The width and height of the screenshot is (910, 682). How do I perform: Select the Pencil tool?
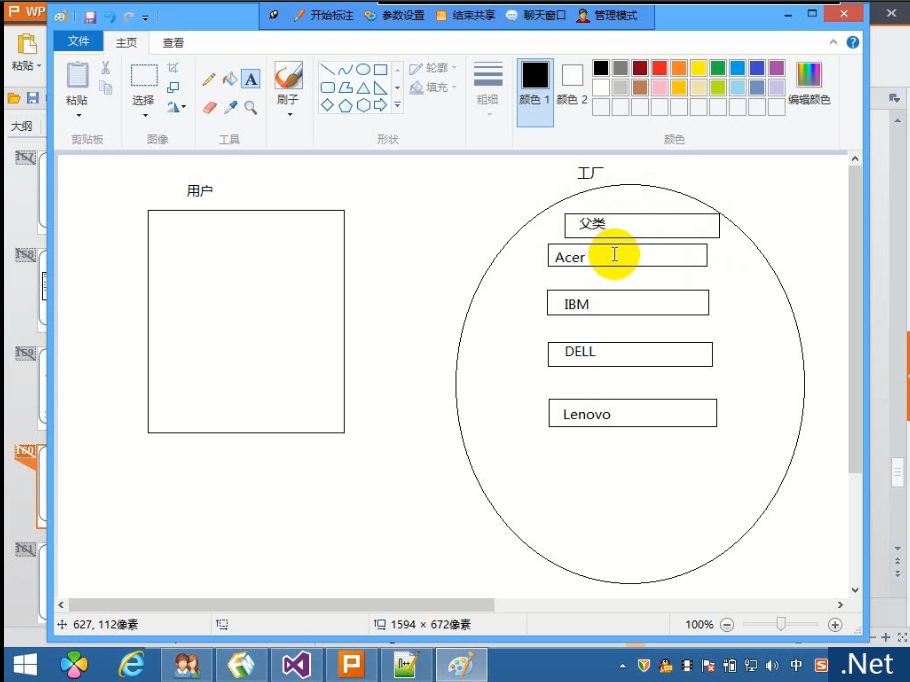(x=209, y=79)
